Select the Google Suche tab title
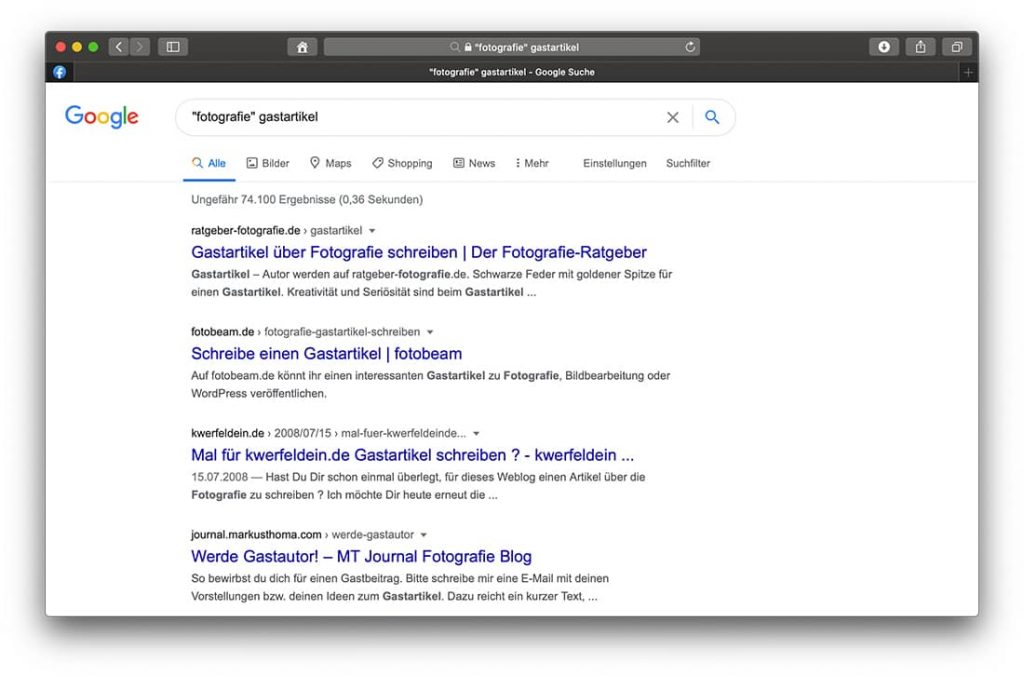Screen dimensions: 1024x676 (512, 72)
